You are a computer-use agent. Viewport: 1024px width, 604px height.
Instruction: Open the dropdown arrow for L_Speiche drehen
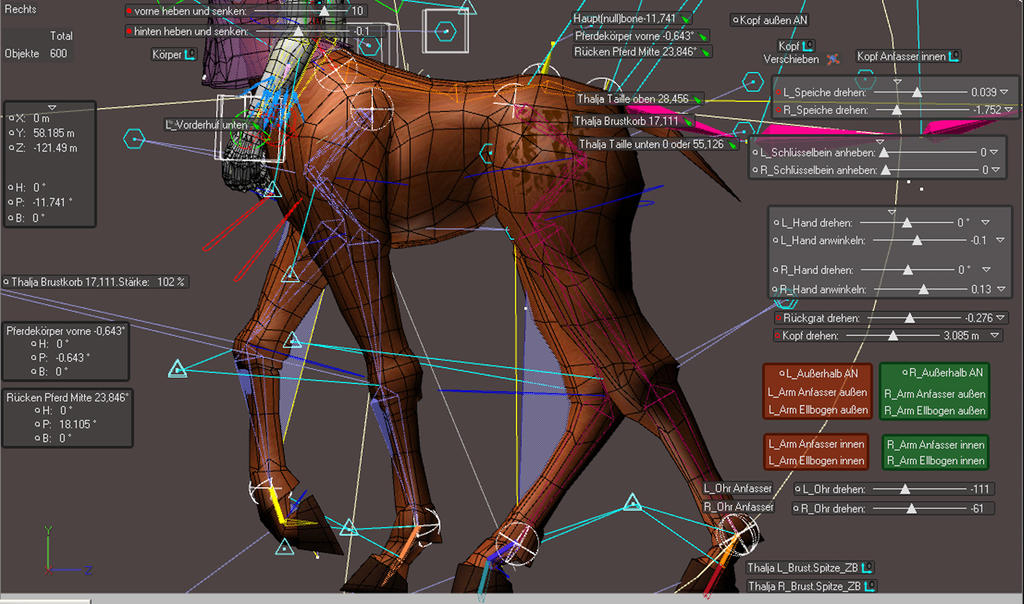pos(1004,92)
